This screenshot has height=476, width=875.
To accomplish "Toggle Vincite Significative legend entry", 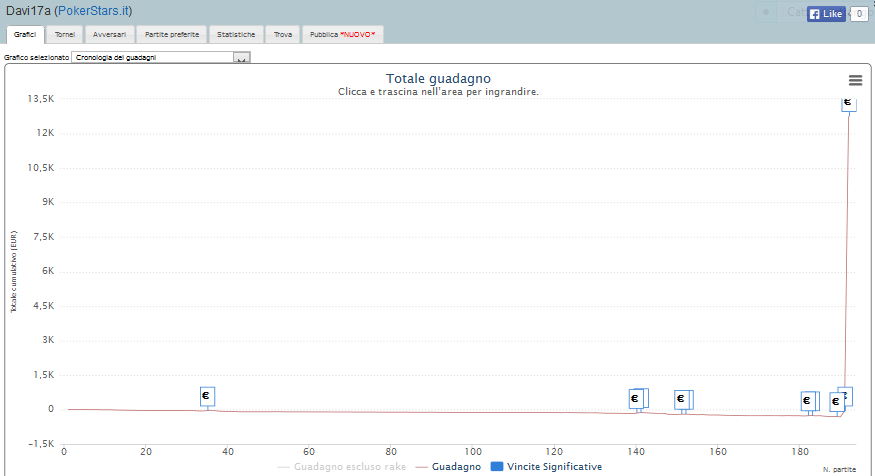I will click(x=554, y=466).
